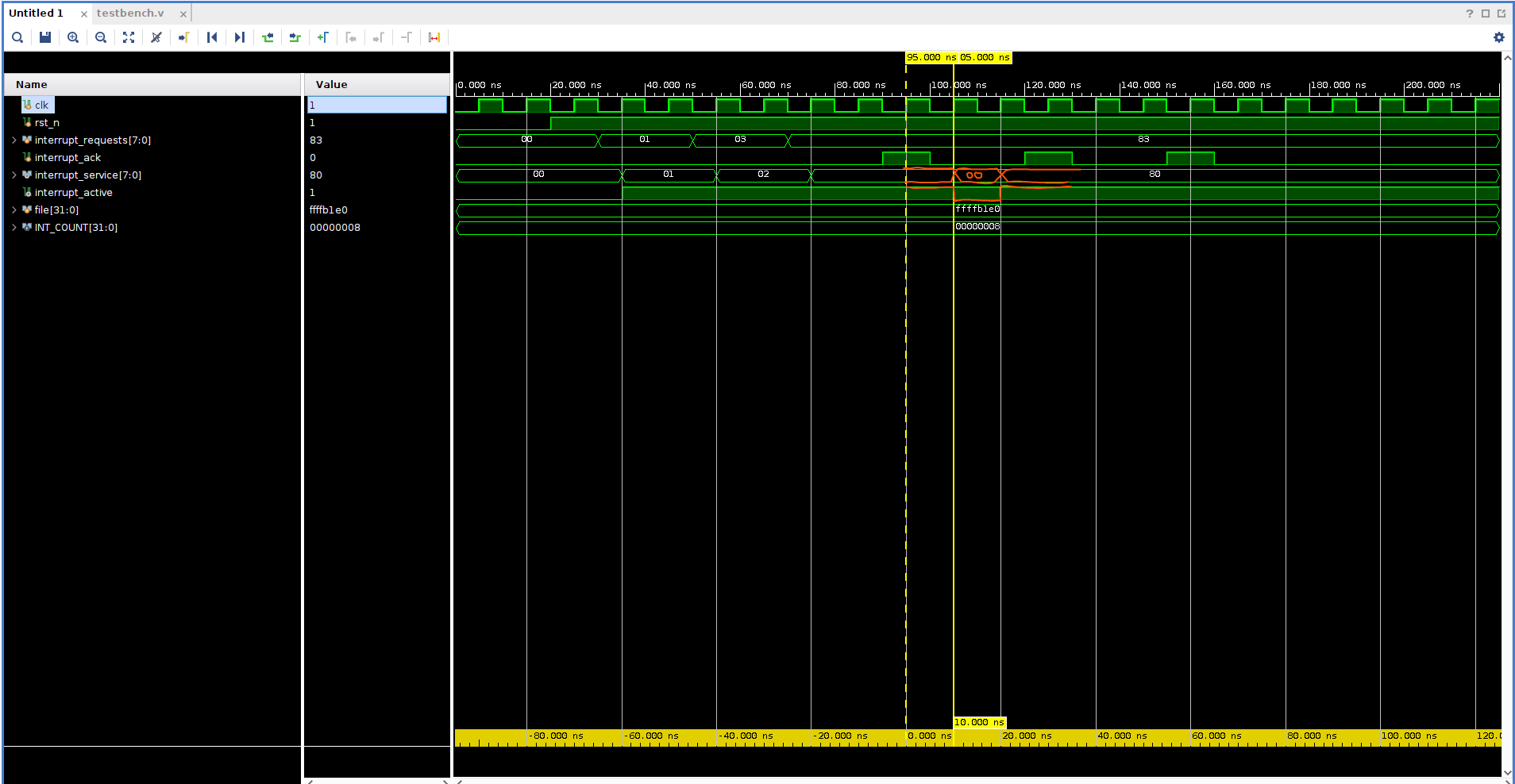Select the clk signal
The width and height of the screenshot is (1515, 784).
[x=41, y=105]
